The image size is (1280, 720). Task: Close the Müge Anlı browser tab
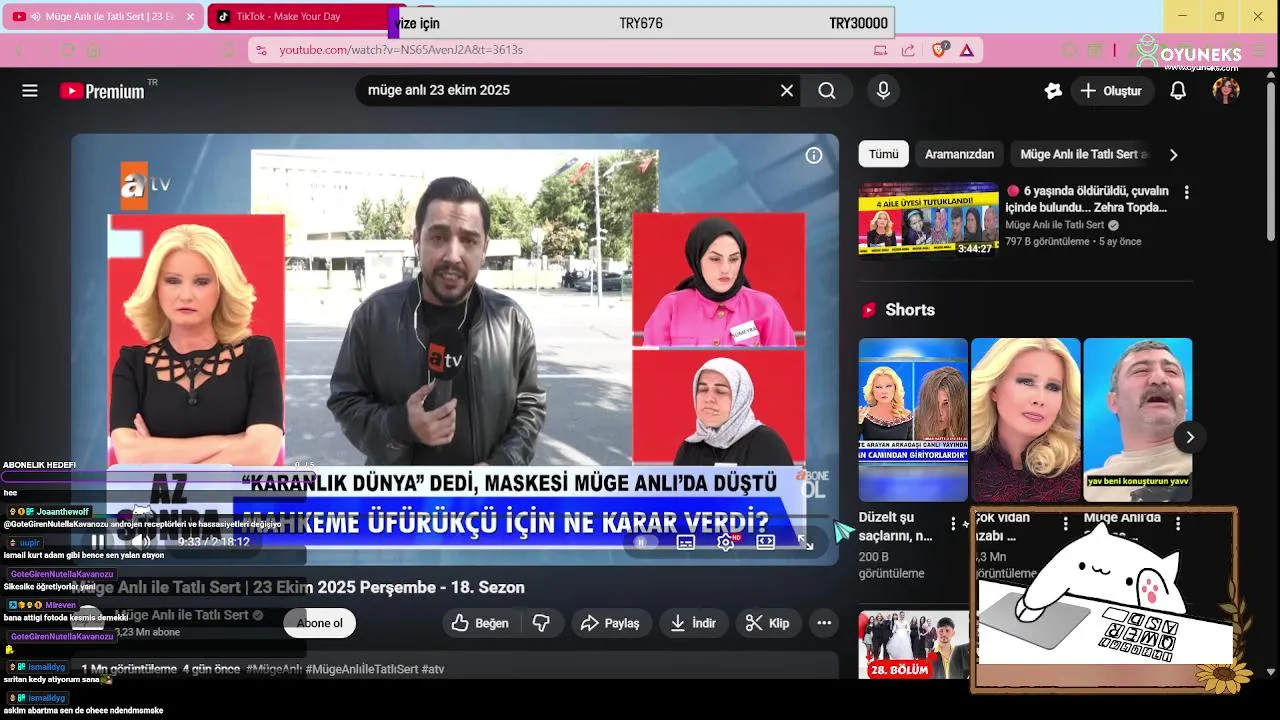190,17
